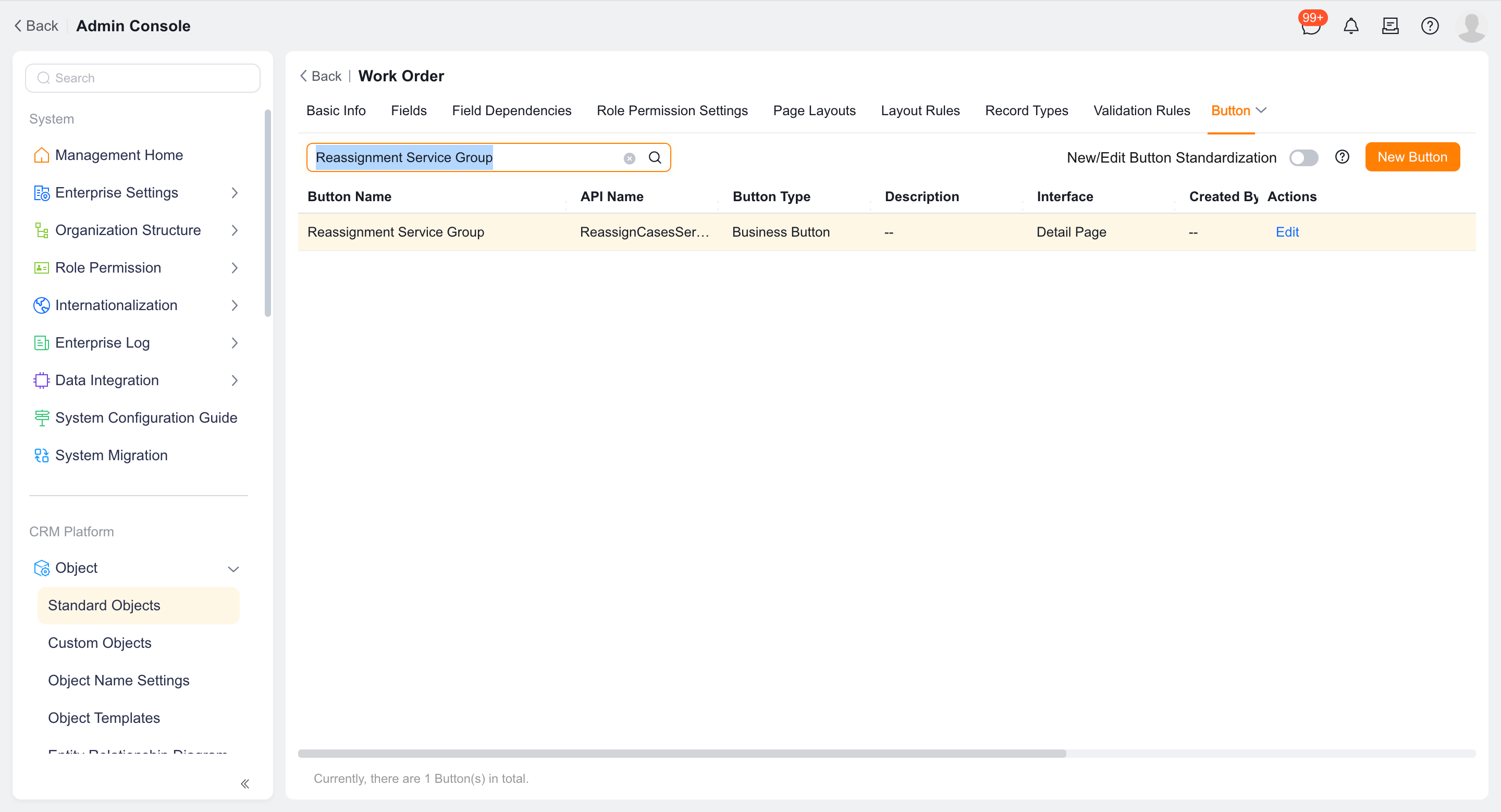Collapse the sidebar with double-chevron icon

245,783
